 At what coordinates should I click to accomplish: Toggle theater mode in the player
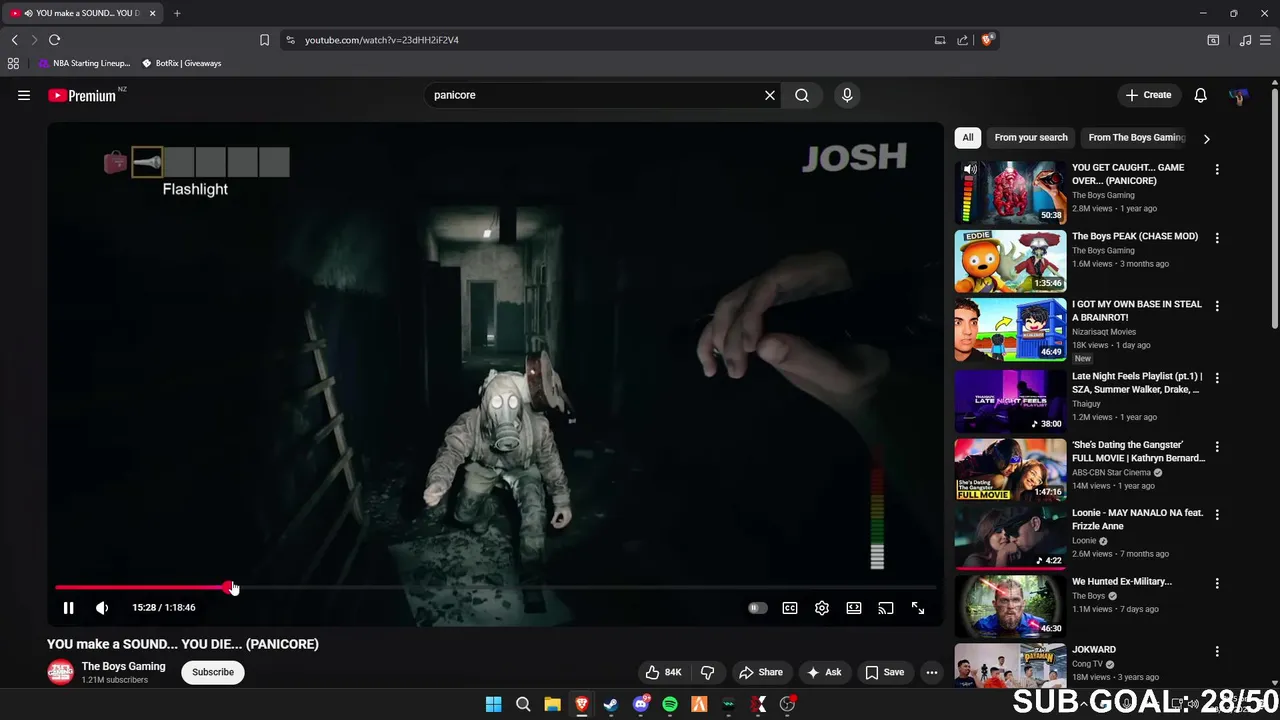point(854,608)
